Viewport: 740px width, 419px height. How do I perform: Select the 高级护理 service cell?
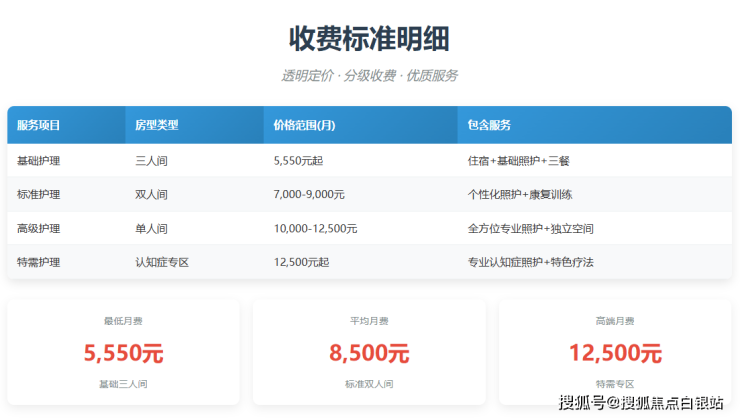coord(39,228)
